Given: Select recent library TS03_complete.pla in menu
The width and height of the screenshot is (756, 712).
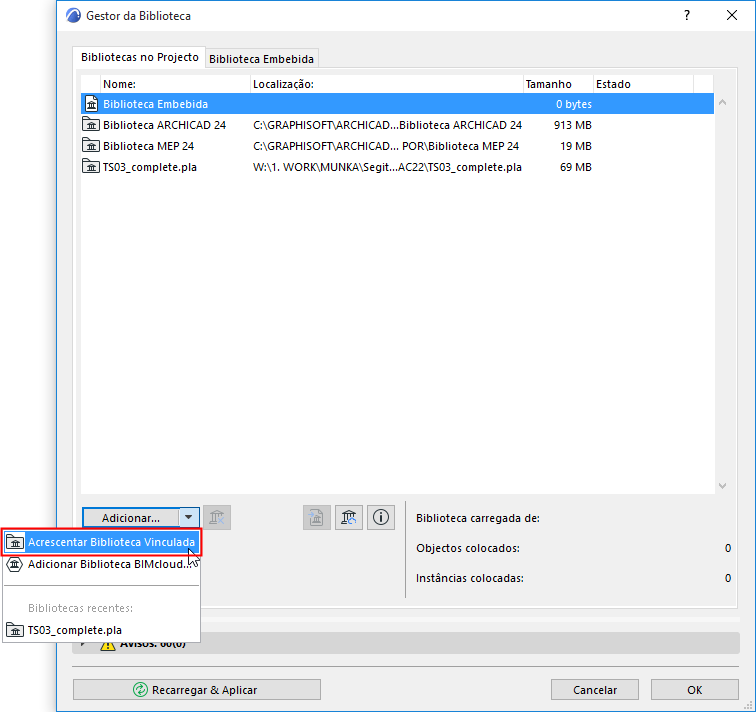Looking at the screenshot, I should (x=101, y=630).
